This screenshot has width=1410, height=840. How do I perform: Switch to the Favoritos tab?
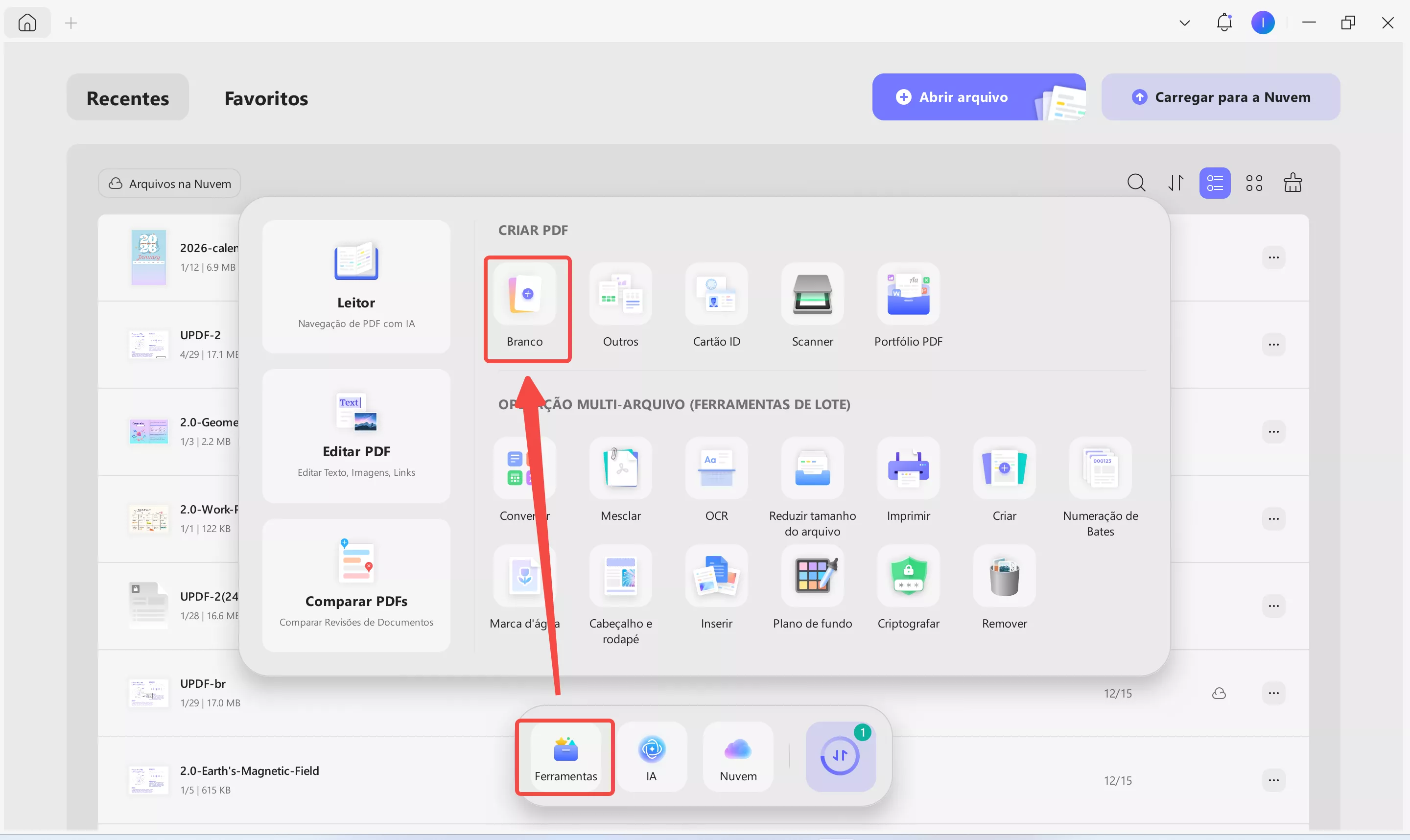pyautogui.click(x=266, y=98)
